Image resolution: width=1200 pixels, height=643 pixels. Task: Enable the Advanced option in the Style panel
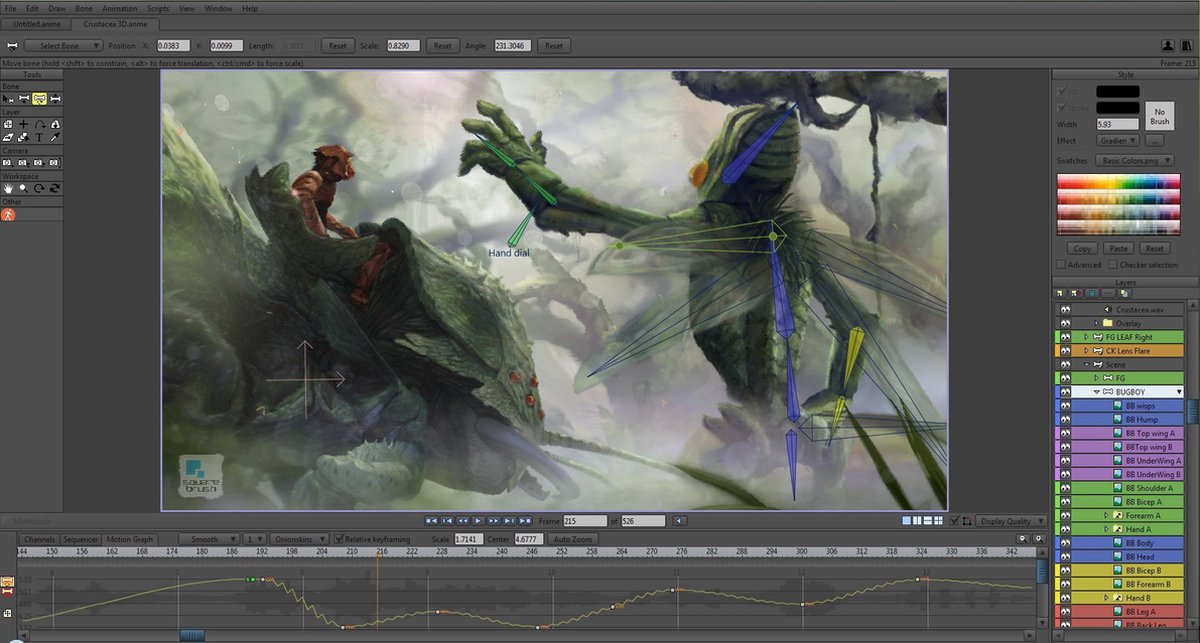click(1061, 264)
